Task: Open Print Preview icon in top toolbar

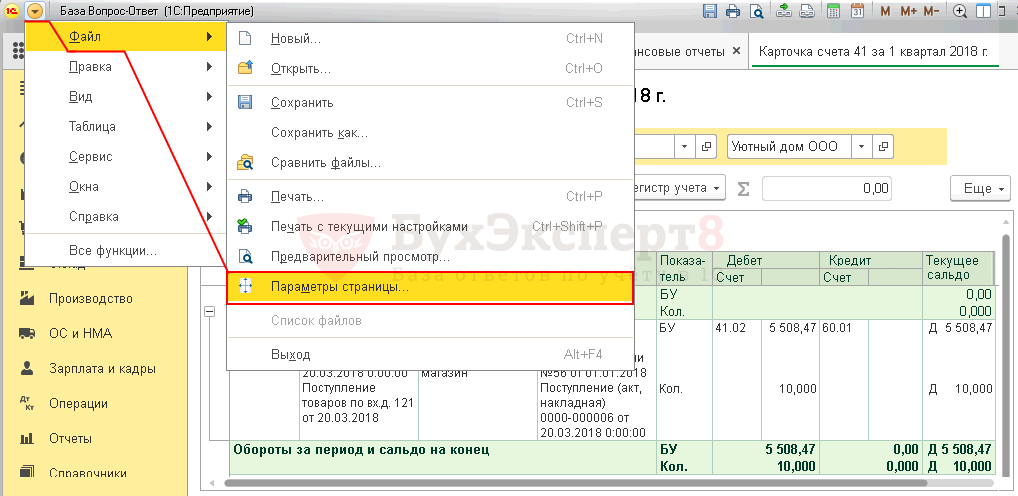Action: (756, 10)
